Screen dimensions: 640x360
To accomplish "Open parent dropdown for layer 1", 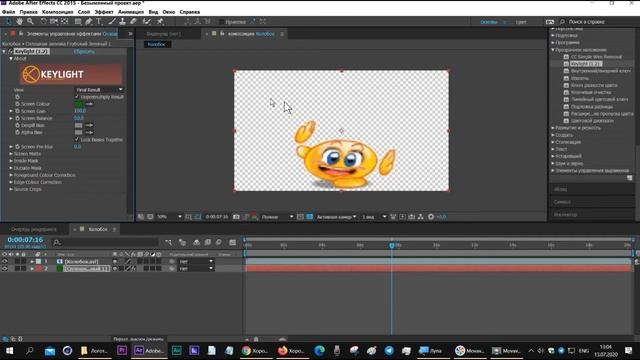I will pyautogui.click(x=196, y=261).
